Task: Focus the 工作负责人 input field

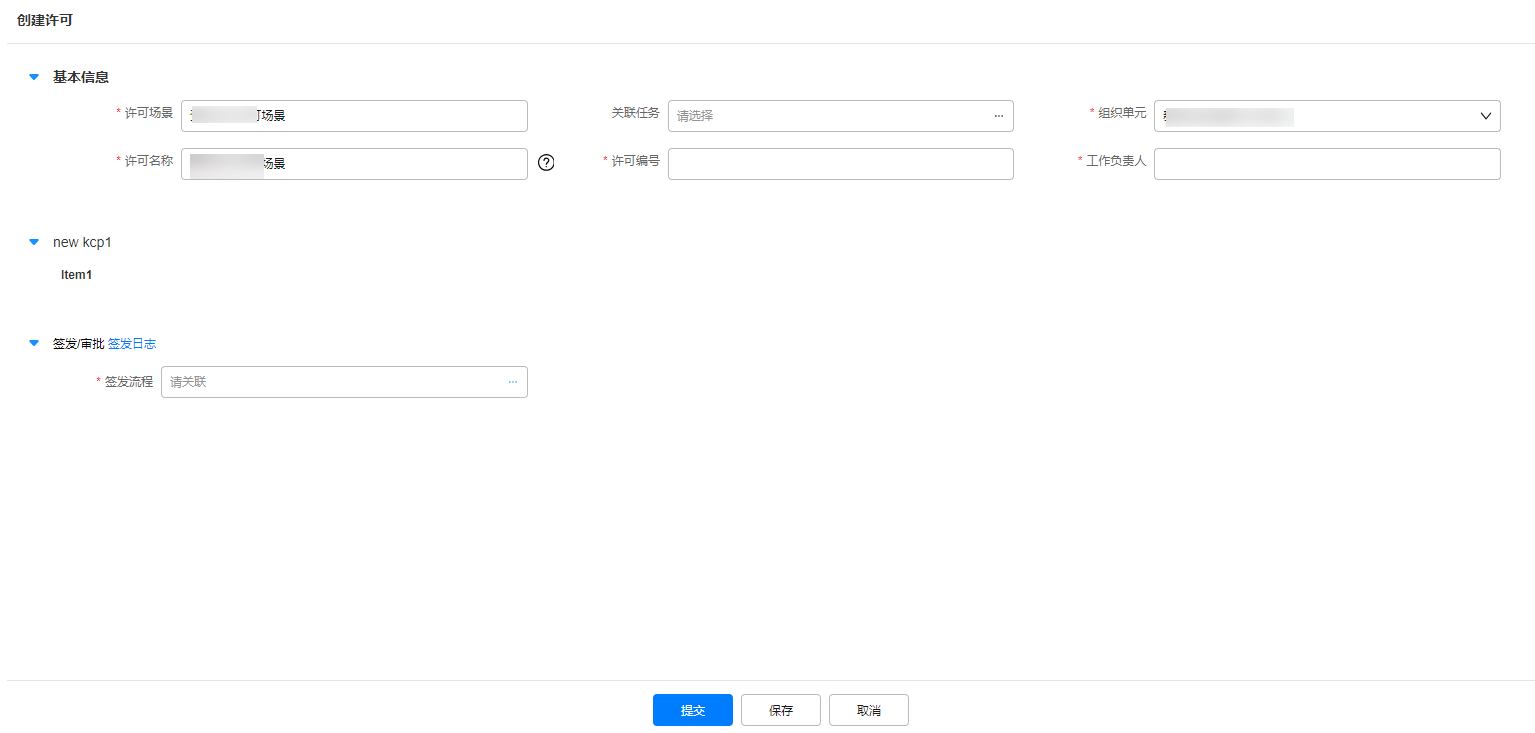Action: point(1327,164)
